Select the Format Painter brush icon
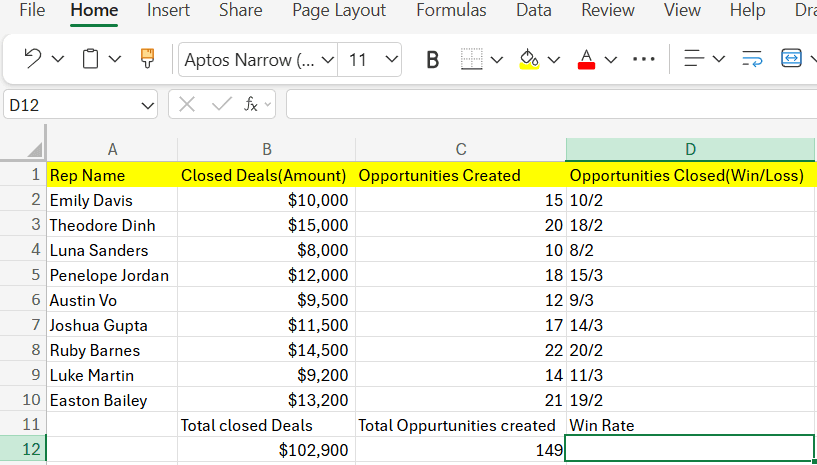The width and height of the screenshot is (817, 465). (147, 58)
